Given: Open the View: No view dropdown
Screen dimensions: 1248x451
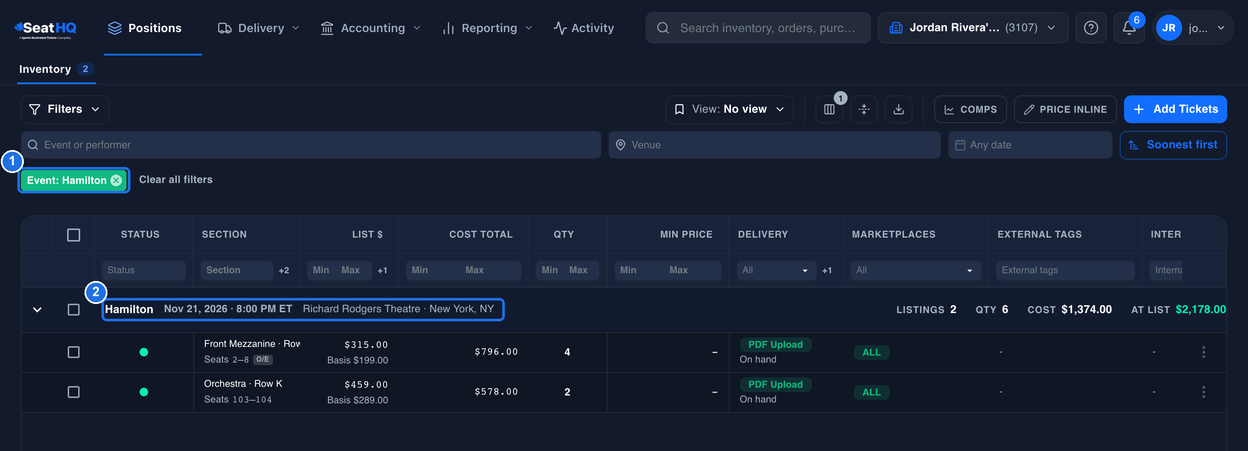Looking at the screenshot, I should coord(730,109).
